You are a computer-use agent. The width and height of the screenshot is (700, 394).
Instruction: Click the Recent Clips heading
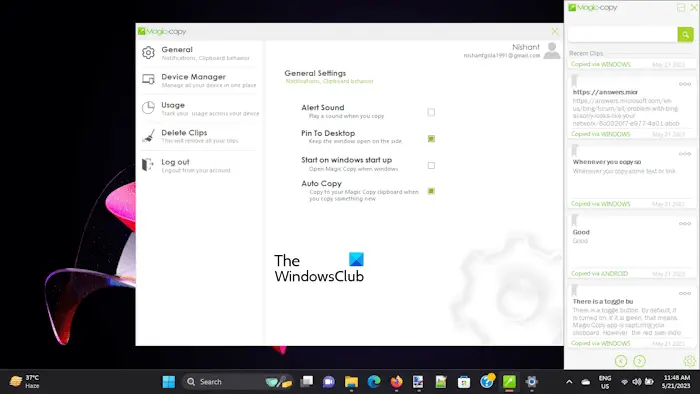(x=586, y=53)
